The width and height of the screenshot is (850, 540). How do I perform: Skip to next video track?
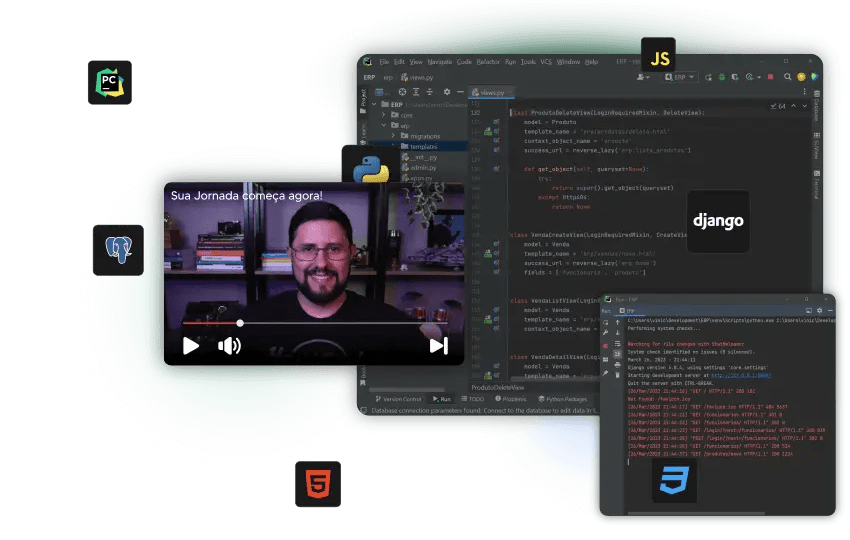pyautogui.click(x=439, y=346)
